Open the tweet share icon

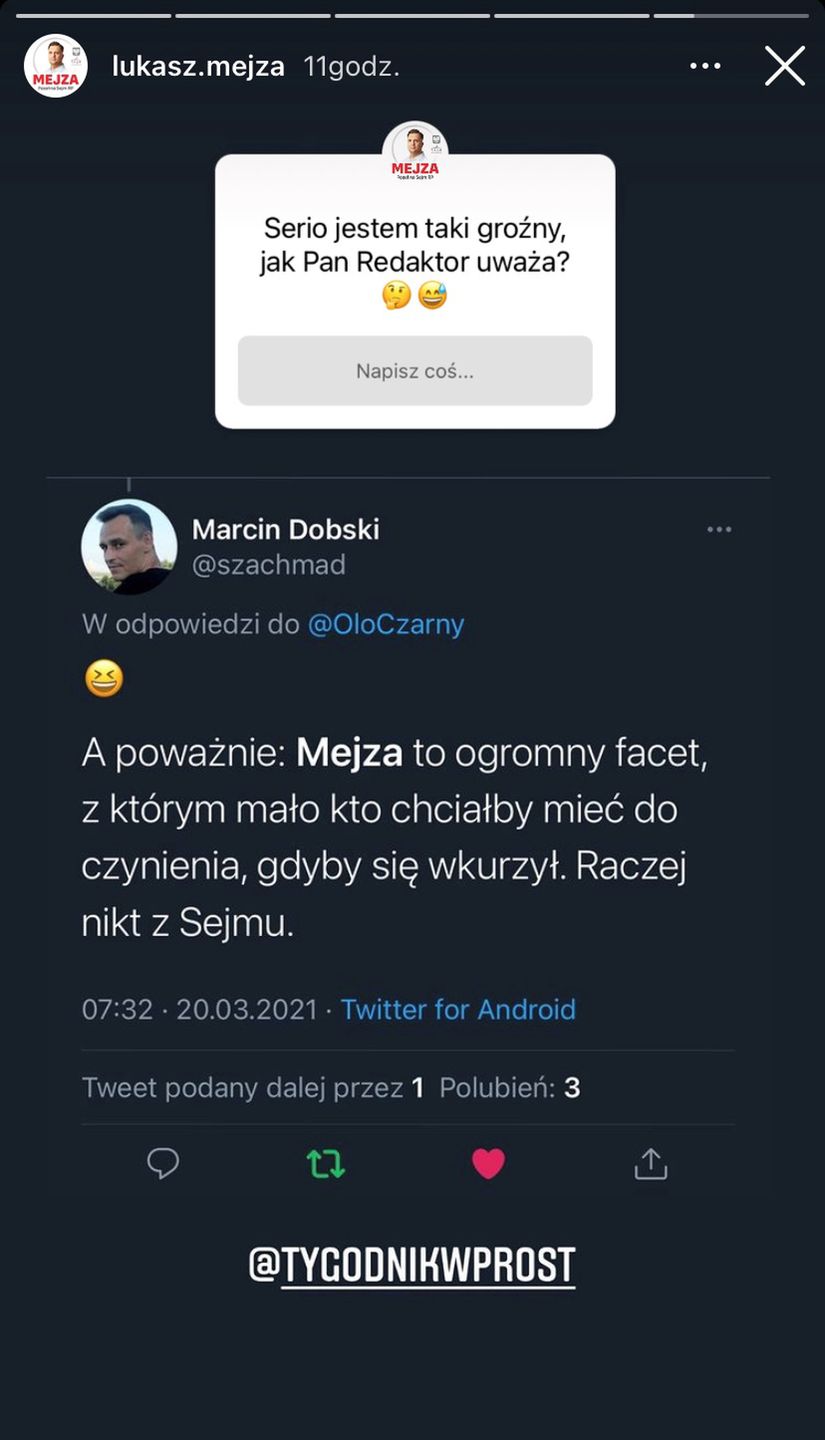(x=650, y=1163)
